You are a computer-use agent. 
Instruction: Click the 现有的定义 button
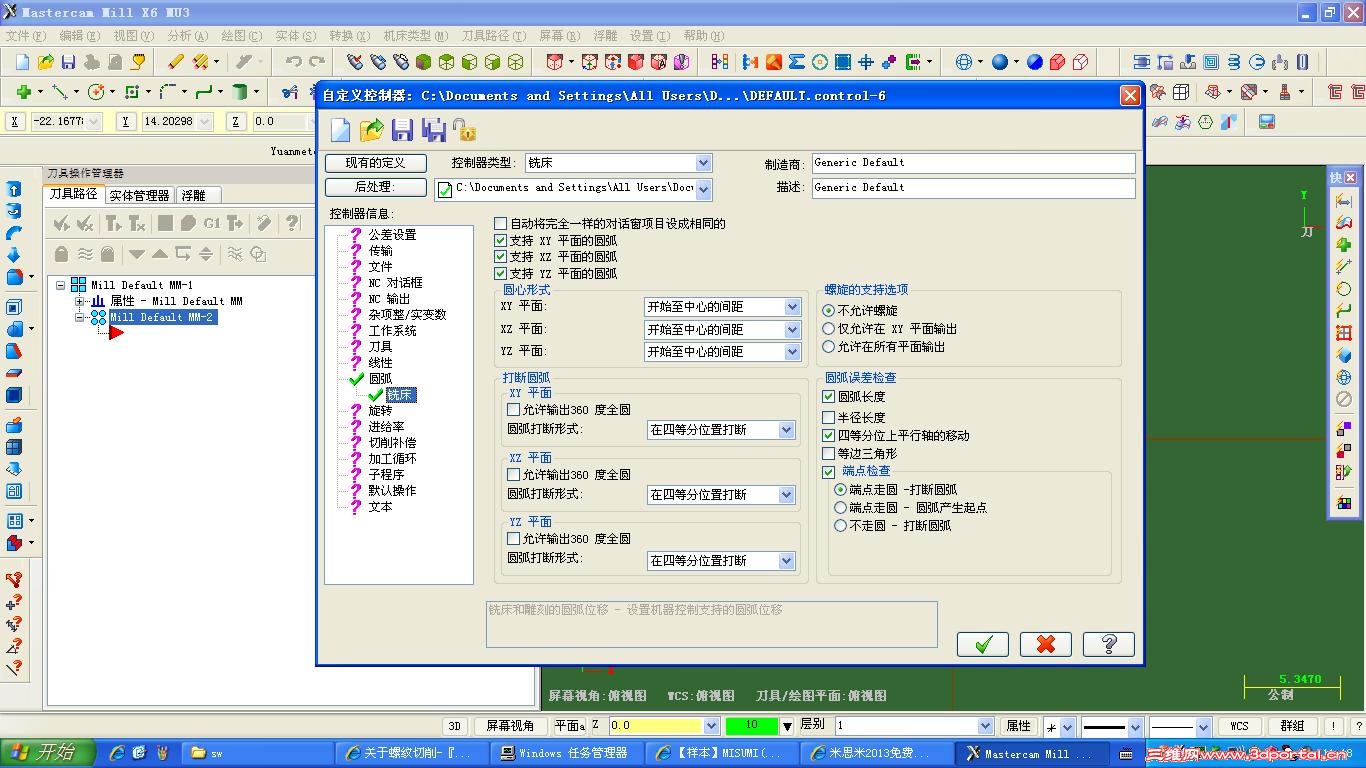[x=376, y=163]
